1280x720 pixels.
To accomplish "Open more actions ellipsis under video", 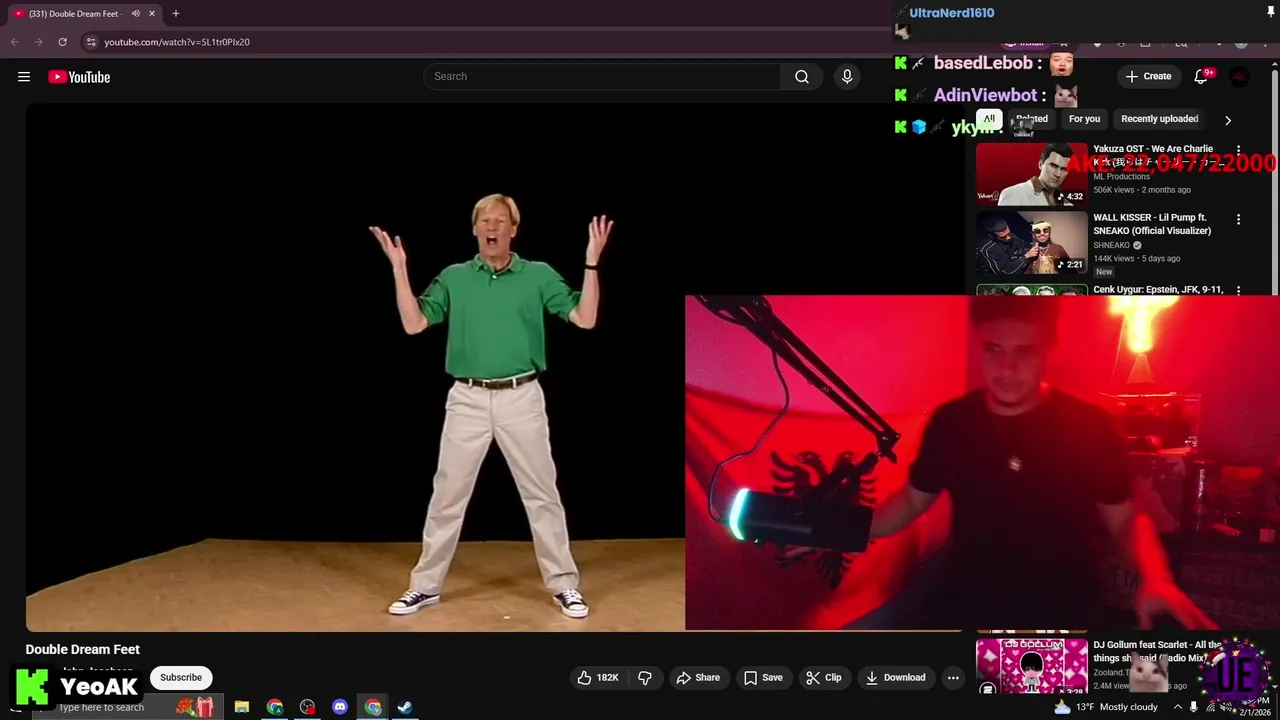I will click(953, 678).
